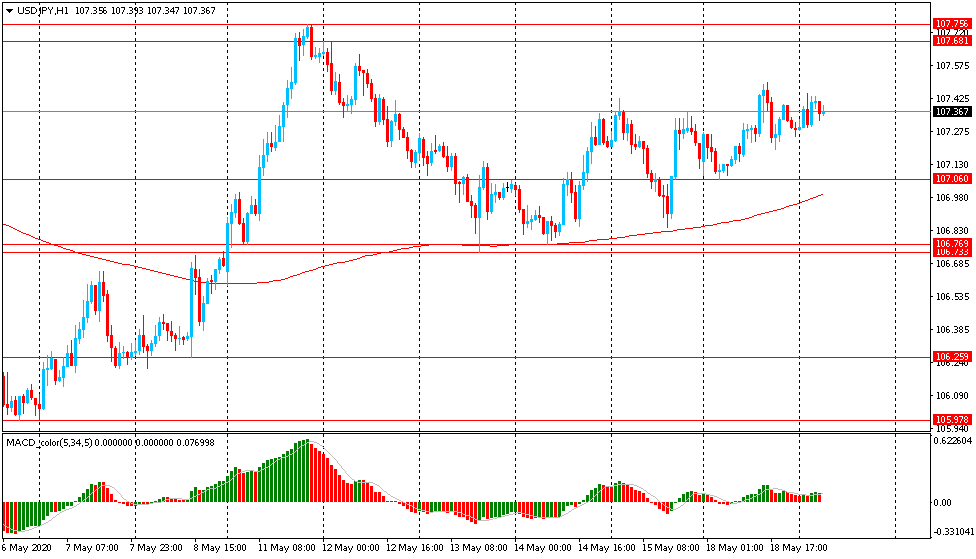Click the 18 May 01:00 time label
The image size is (976, 559).
coord(734,548)
